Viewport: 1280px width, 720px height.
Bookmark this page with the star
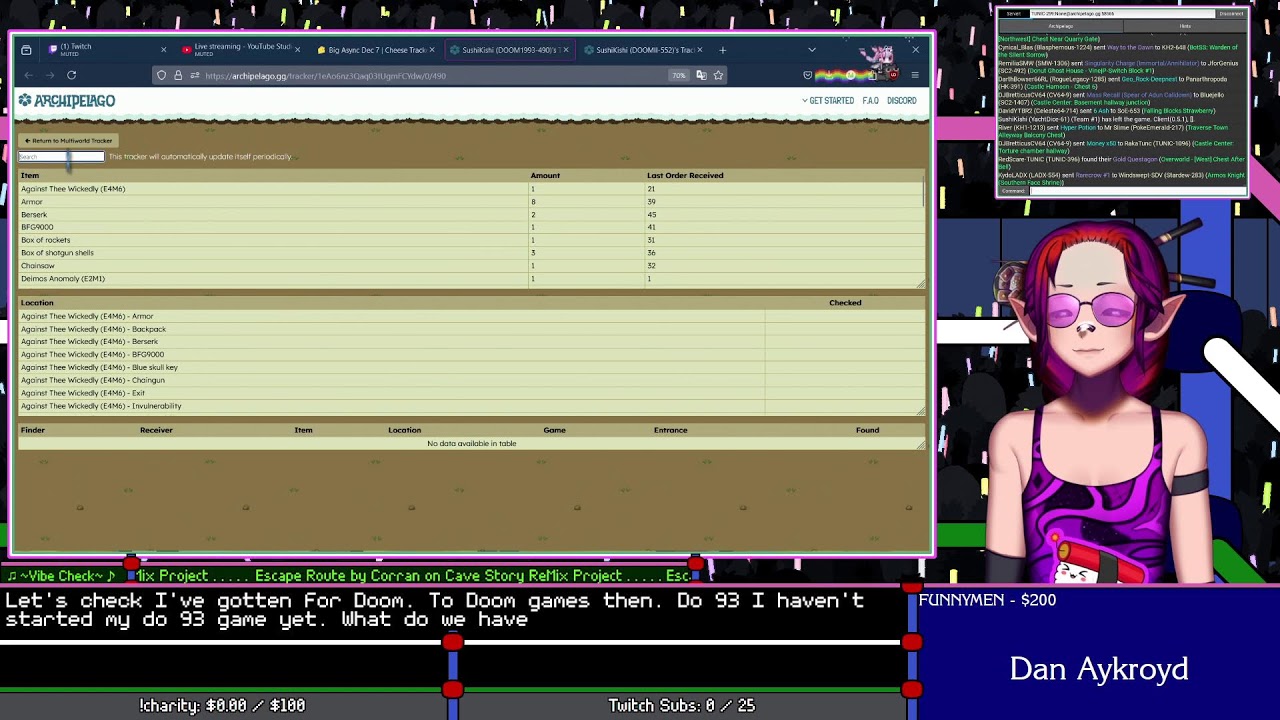[x=718, y=75]
